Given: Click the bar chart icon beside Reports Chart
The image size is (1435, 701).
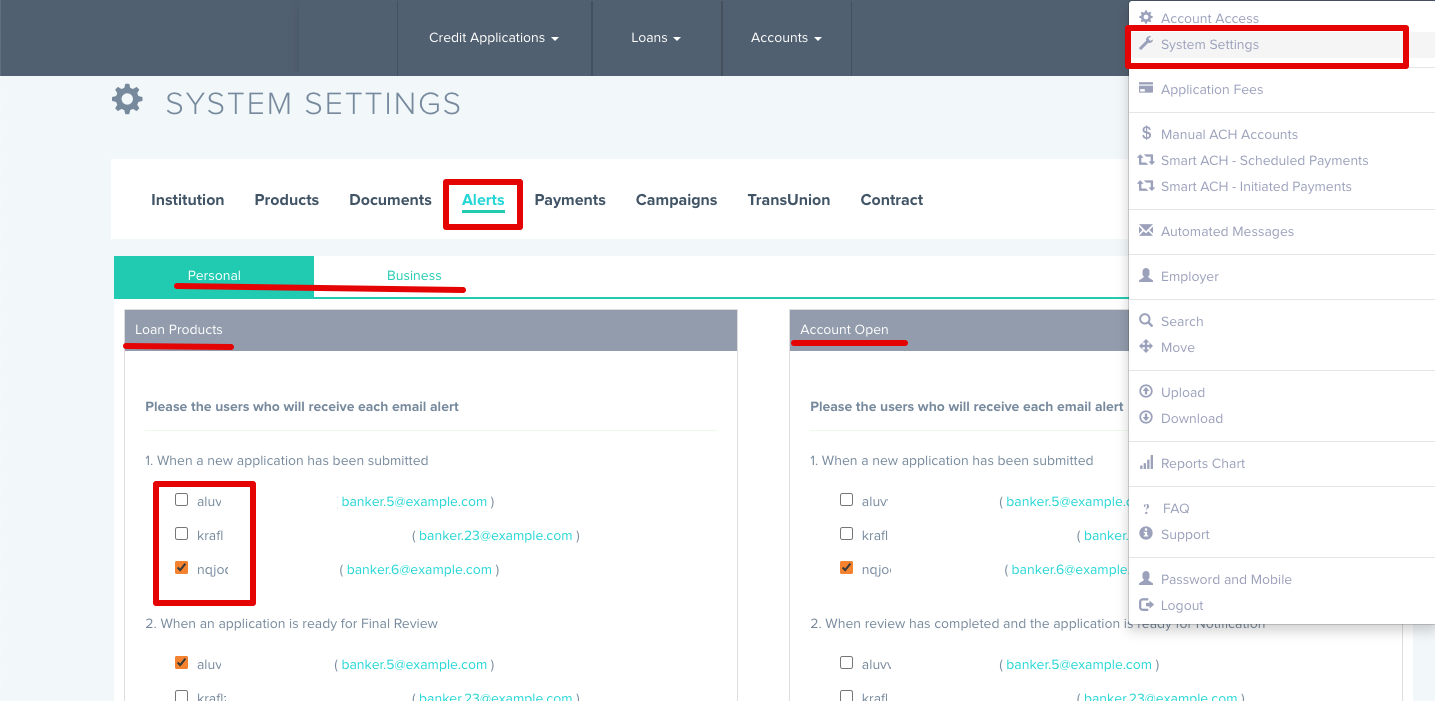Looking at the screenshot, I should click(x=1146, y=462).
